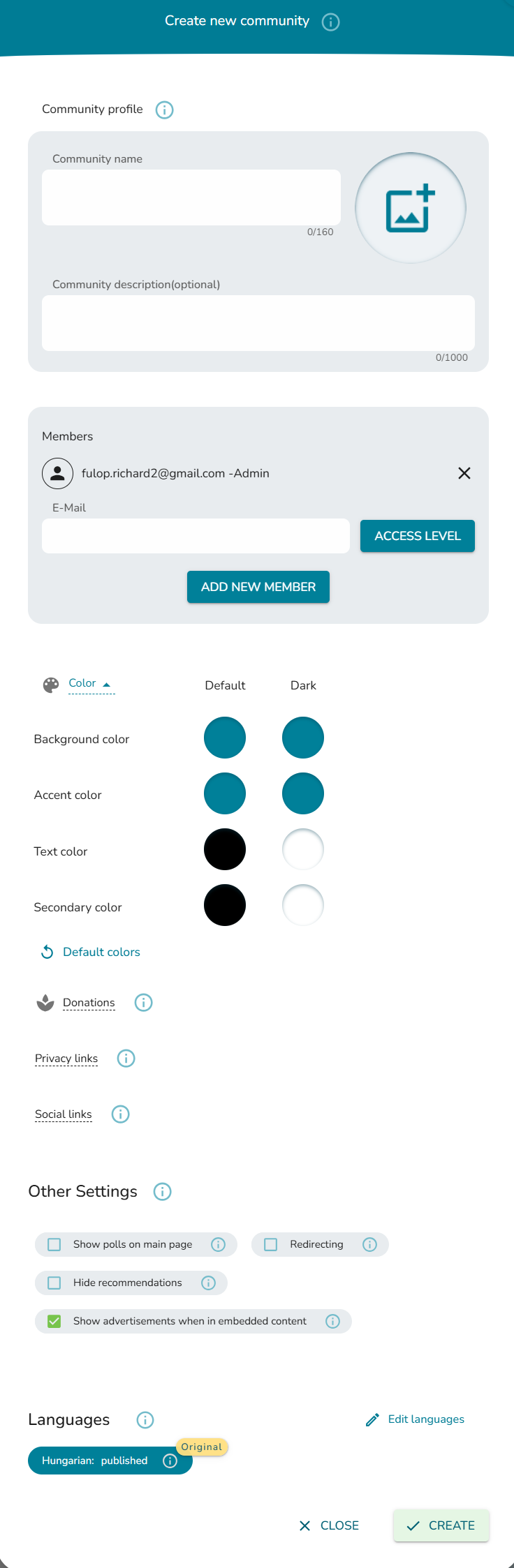The height and width of the screenshot is (1568, 514).
Task: Click the Add New Member button
Action: tap(258, 587)
